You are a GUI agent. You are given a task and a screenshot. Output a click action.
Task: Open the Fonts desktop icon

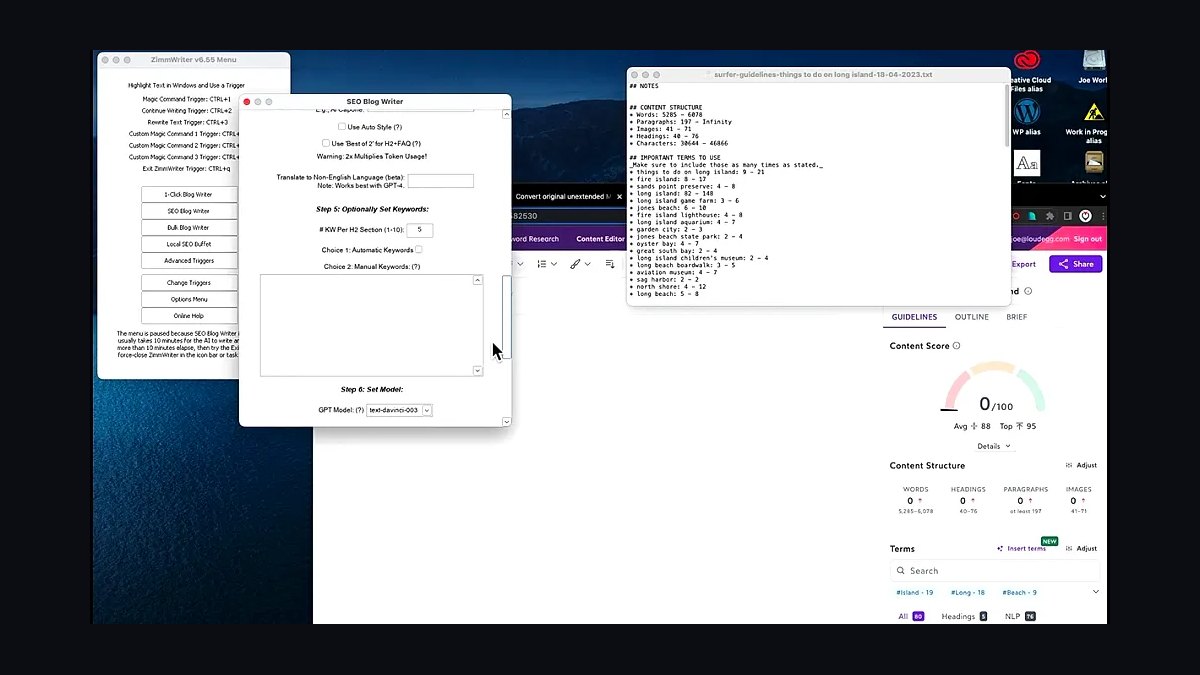pyautogui.click(x=1027, y=162)
